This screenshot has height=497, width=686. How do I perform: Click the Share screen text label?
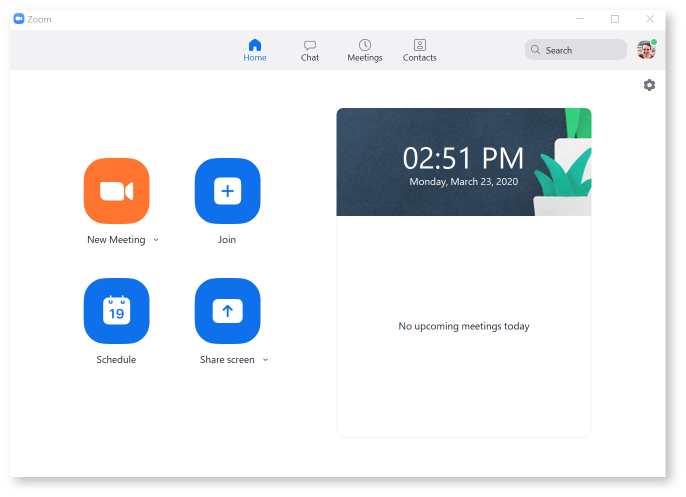[227, 360]
